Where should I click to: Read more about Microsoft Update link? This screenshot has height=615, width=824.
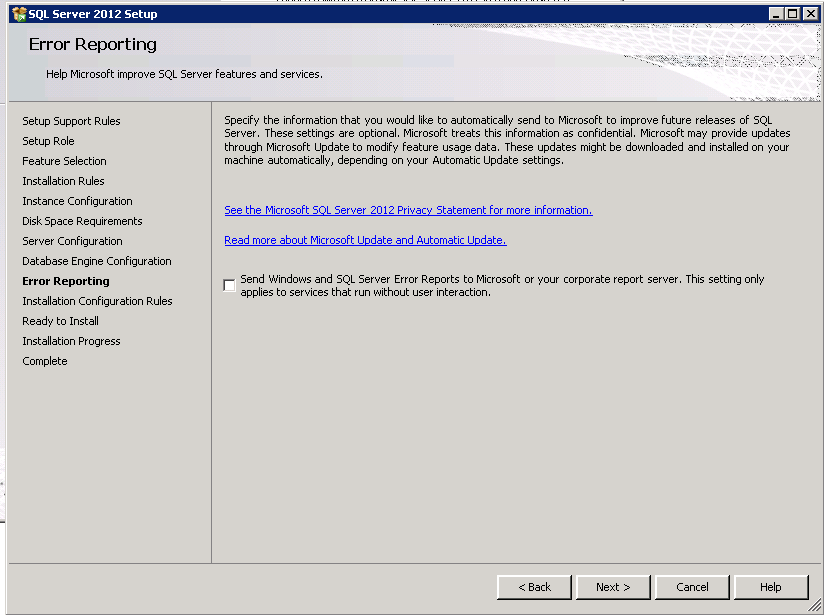[365, 240]
